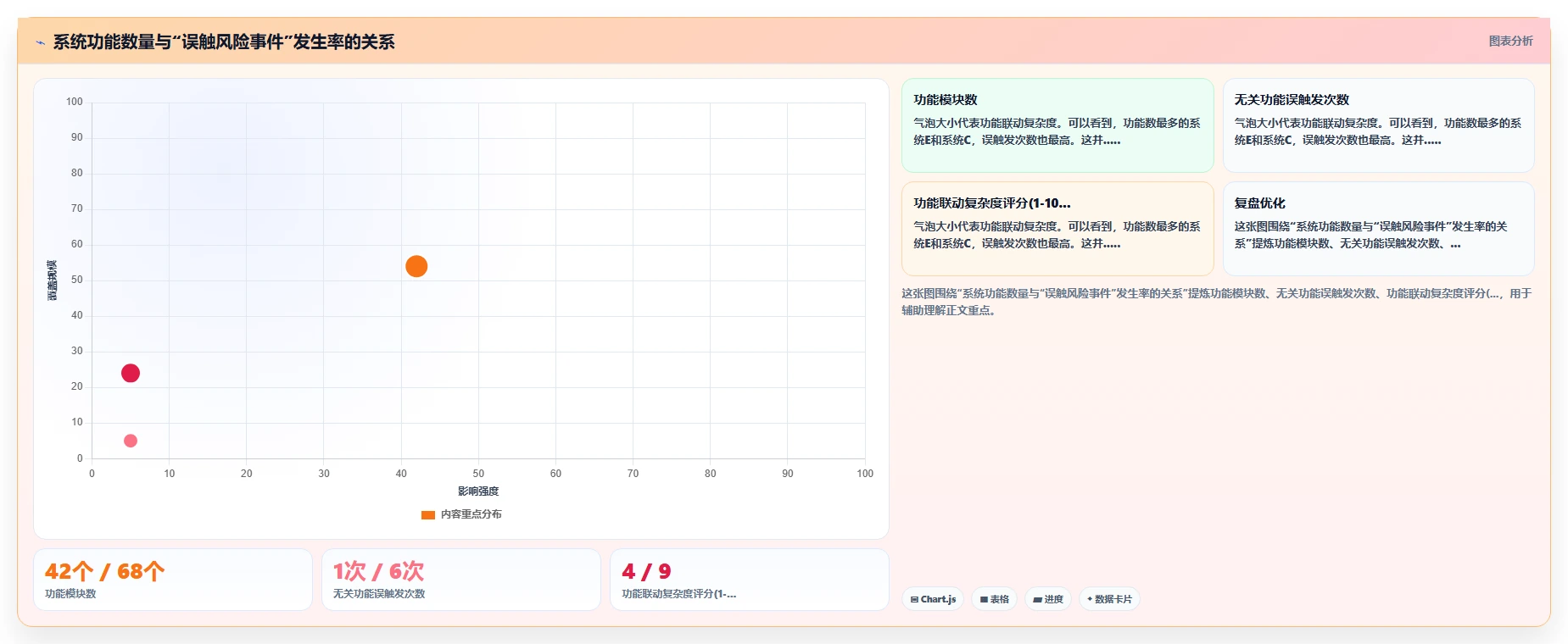Click the 无关功能误触发次数 label under 1次 / 6次
This screenshot has width=1568, height=644.
click(379, 594)
